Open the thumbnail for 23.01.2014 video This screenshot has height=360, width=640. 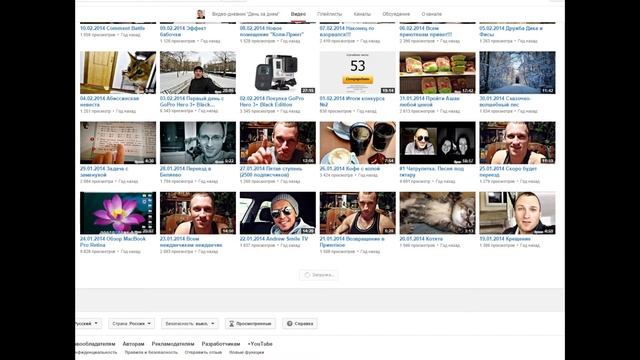(x=198, y=213)
